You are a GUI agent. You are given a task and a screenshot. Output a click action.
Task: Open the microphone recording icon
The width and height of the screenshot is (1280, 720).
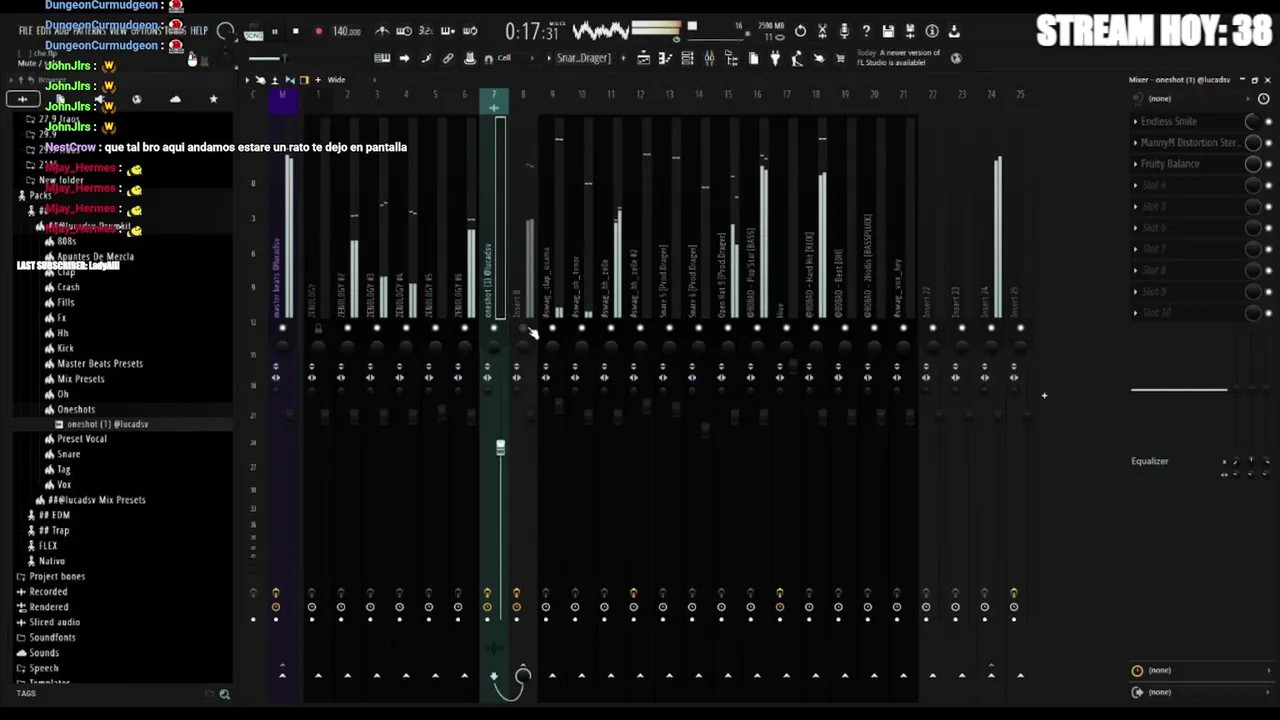(x=844, y=32)
